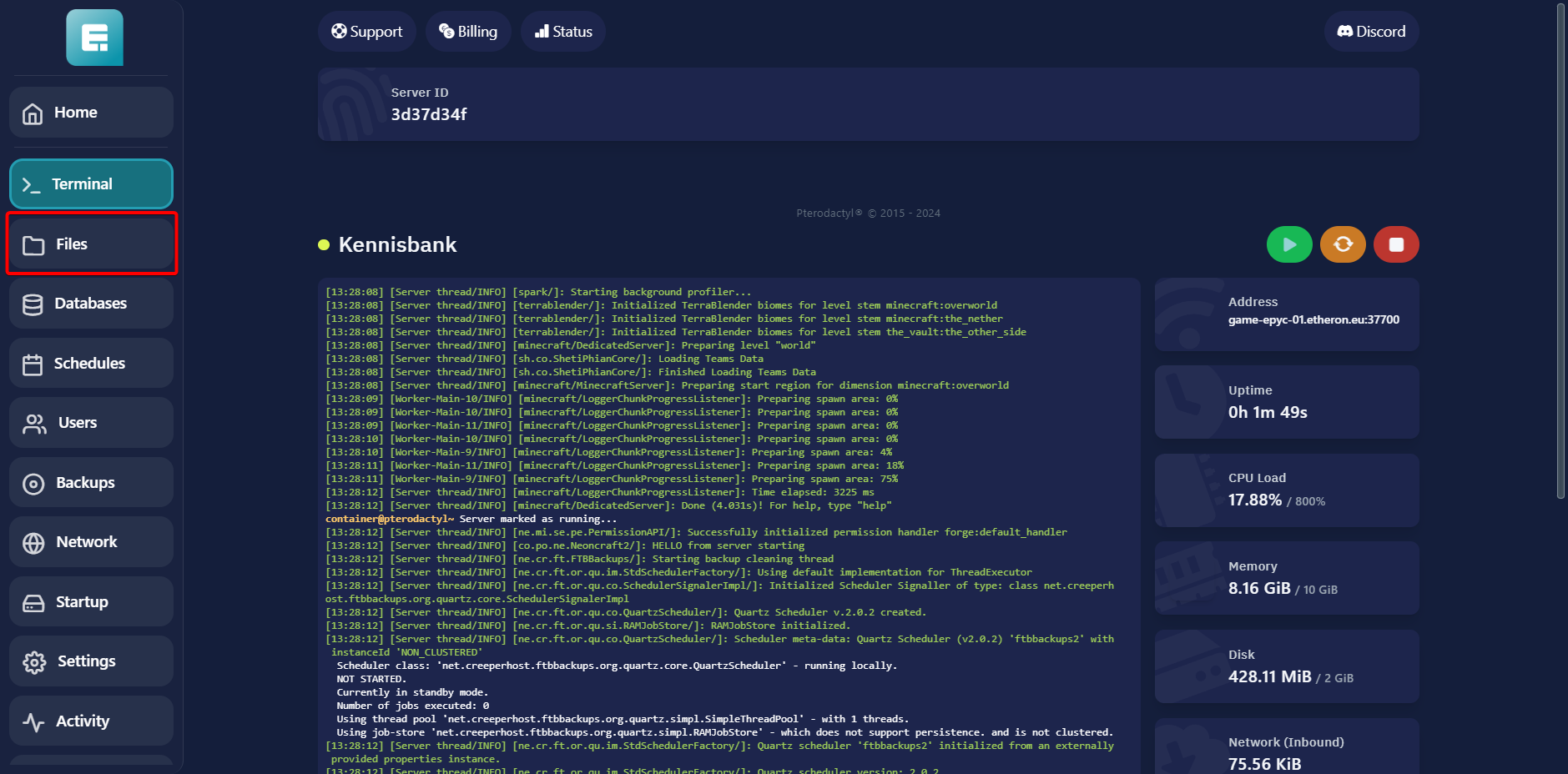This screenshot has width=1568, height=774.
Task: Click the Users people icon
Action: point(34,424)
